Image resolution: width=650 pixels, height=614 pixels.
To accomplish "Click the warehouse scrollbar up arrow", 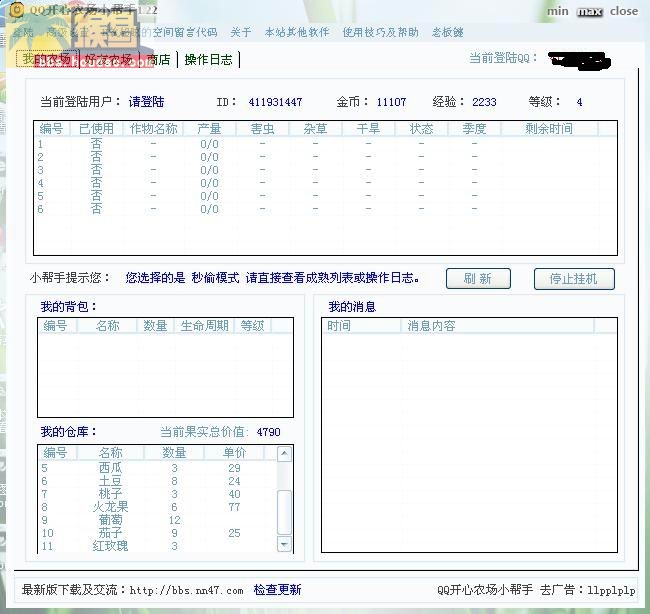I will point(284,454).
